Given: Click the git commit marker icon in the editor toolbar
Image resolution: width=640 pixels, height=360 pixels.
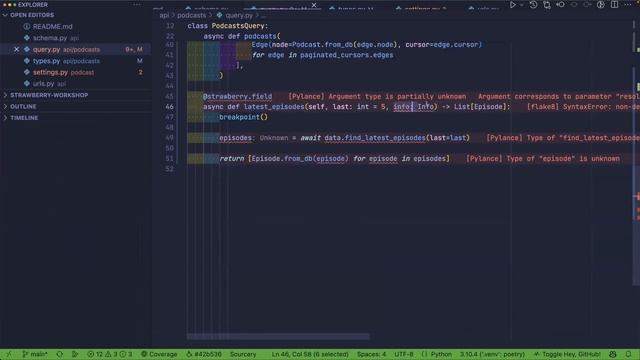Looking at the screenshot, I should pyautogui.click(x=560, y=4).
